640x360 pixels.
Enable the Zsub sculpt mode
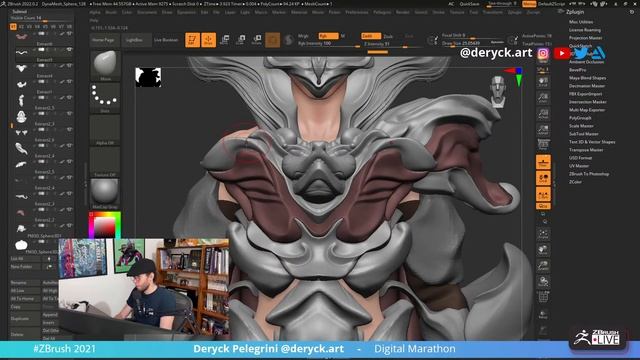388,36
